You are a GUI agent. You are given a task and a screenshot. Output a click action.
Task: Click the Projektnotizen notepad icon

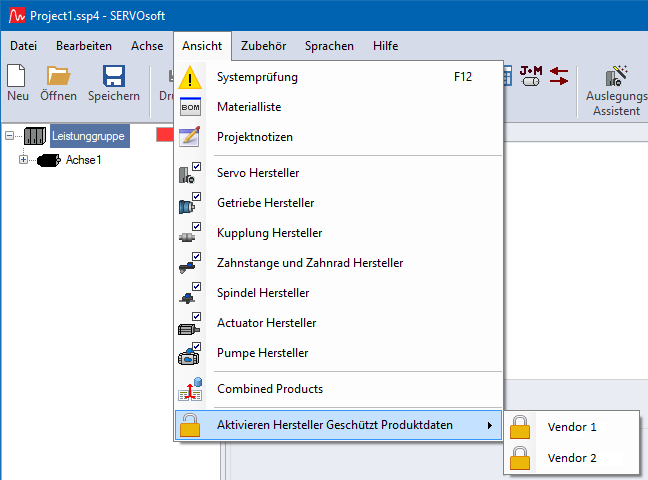[x=190, y=137]
